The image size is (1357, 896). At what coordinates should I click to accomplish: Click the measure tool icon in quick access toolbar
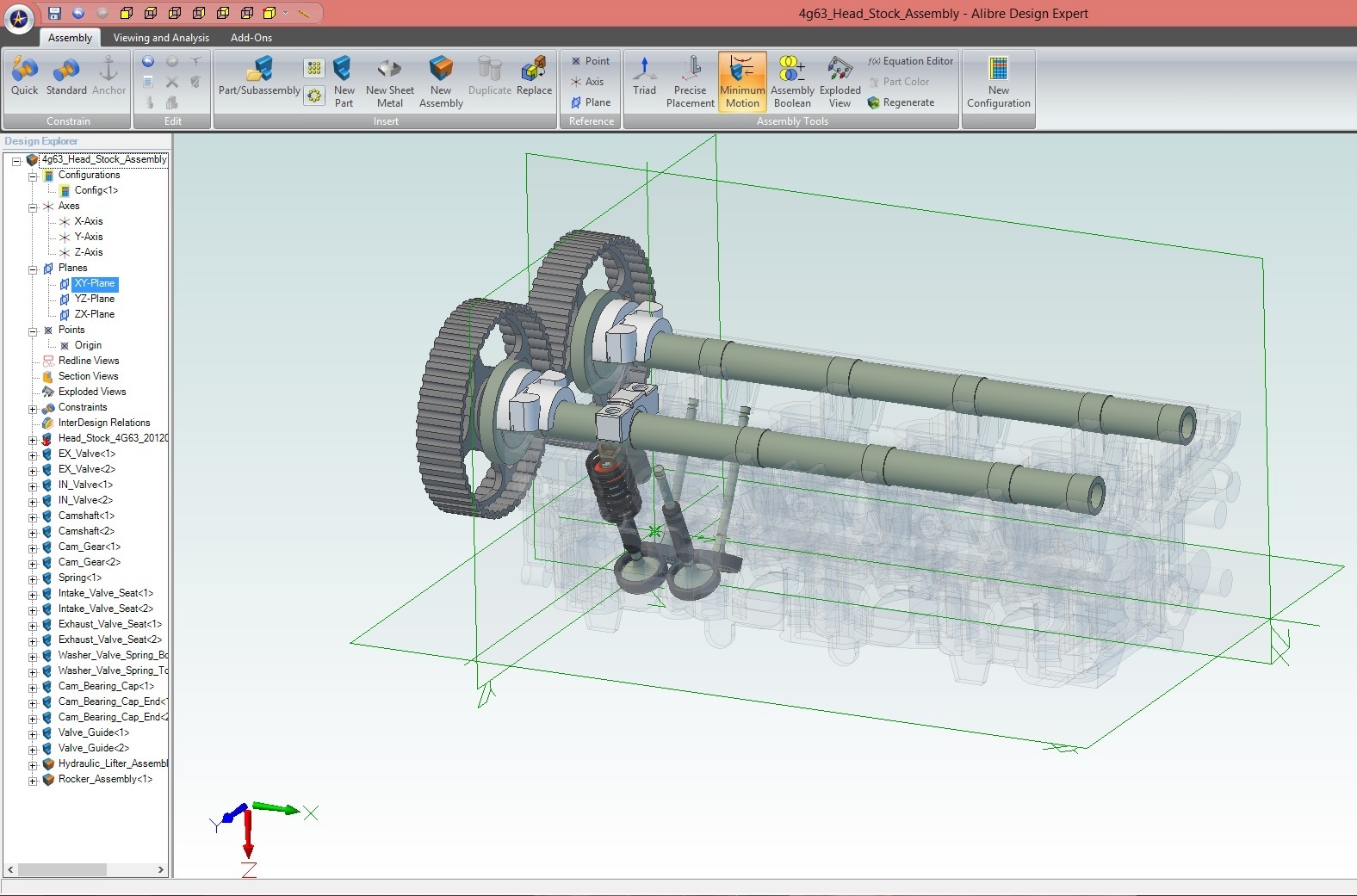pos(303,13)
